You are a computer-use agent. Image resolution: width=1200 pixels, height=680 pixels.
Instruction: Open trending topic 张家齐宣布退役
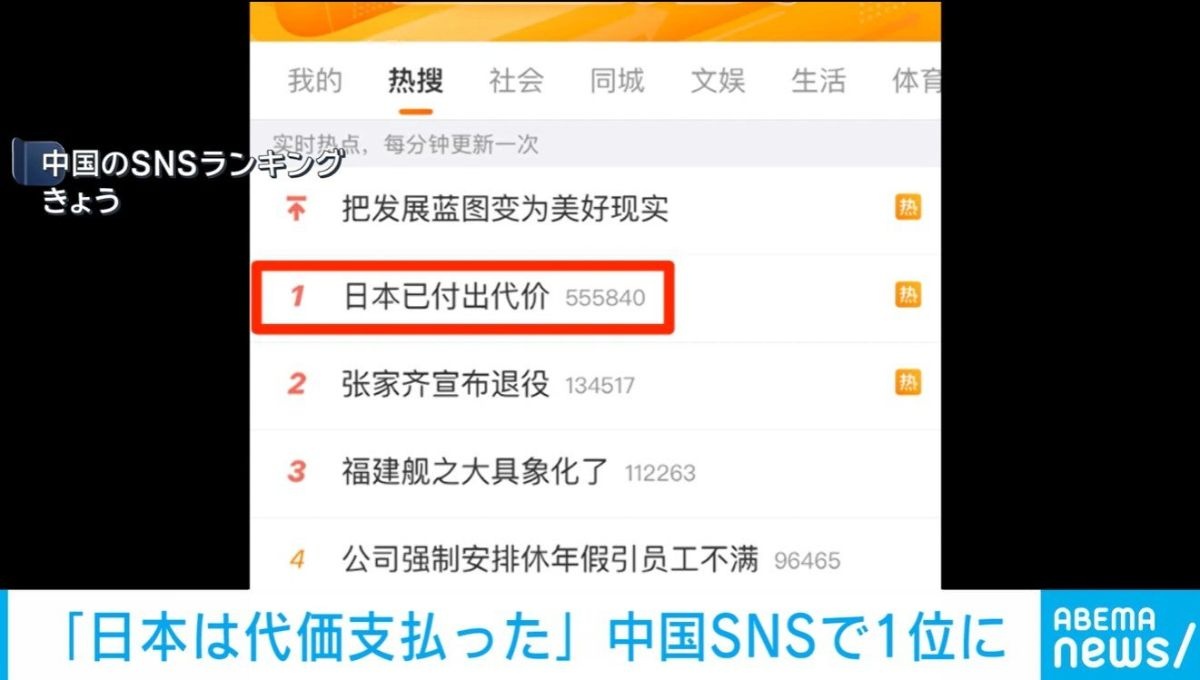tap(446, 384)
